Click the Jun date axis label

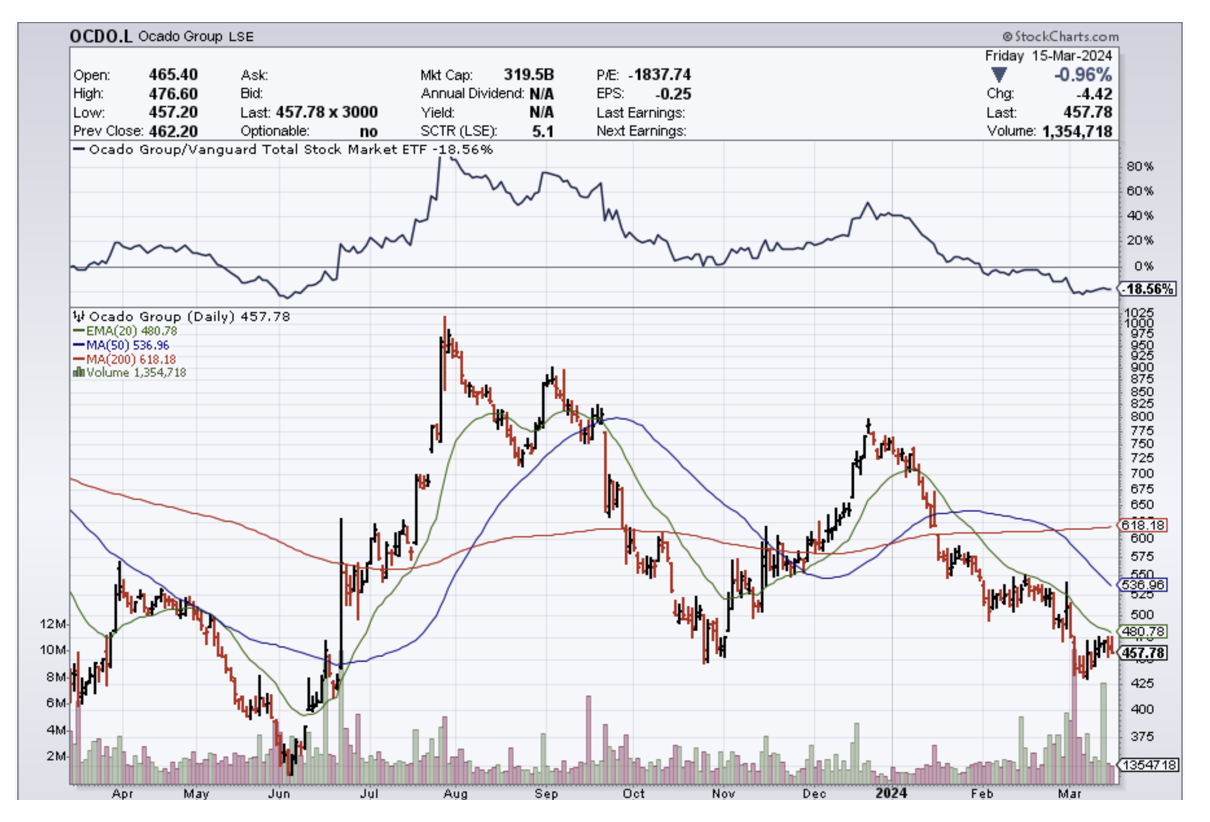point(279,793)
